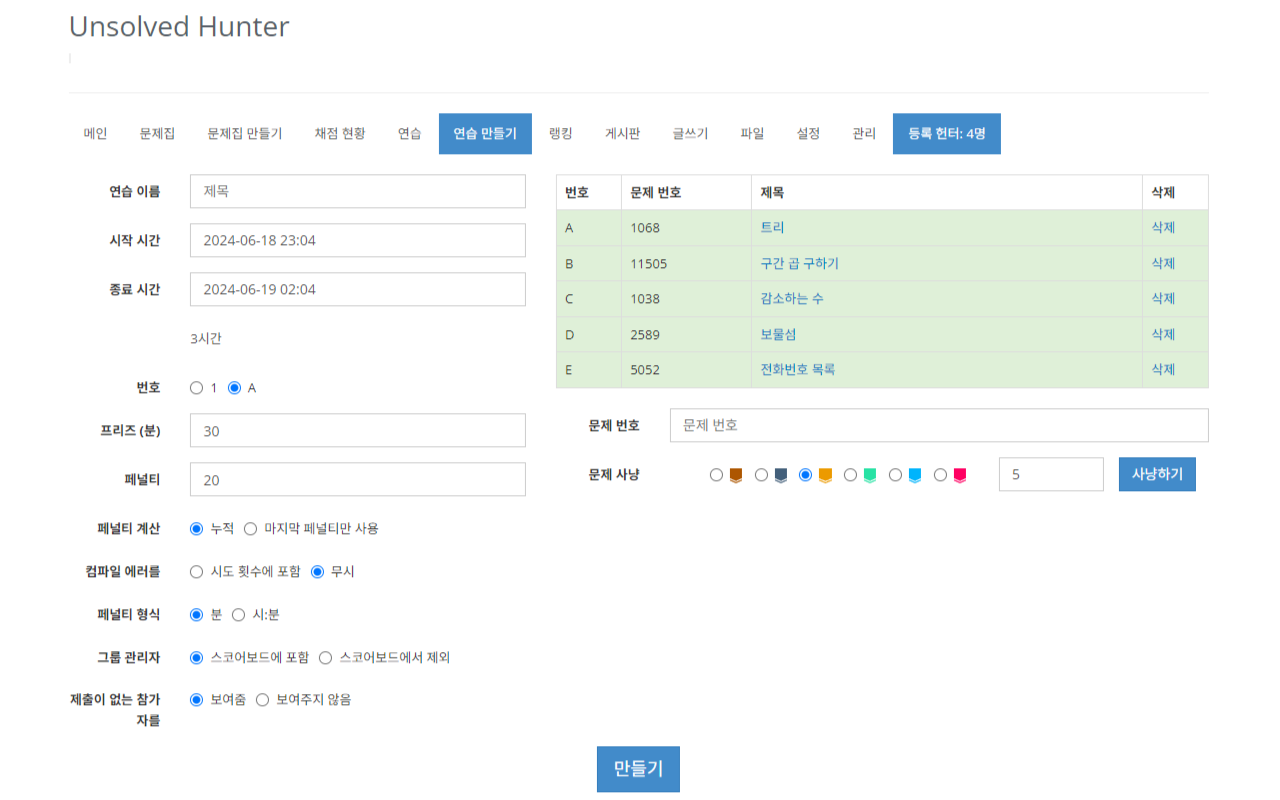Click the 등록 헌터: 4명 button
Screen dimensions: 1280x800
click(947, 133)
